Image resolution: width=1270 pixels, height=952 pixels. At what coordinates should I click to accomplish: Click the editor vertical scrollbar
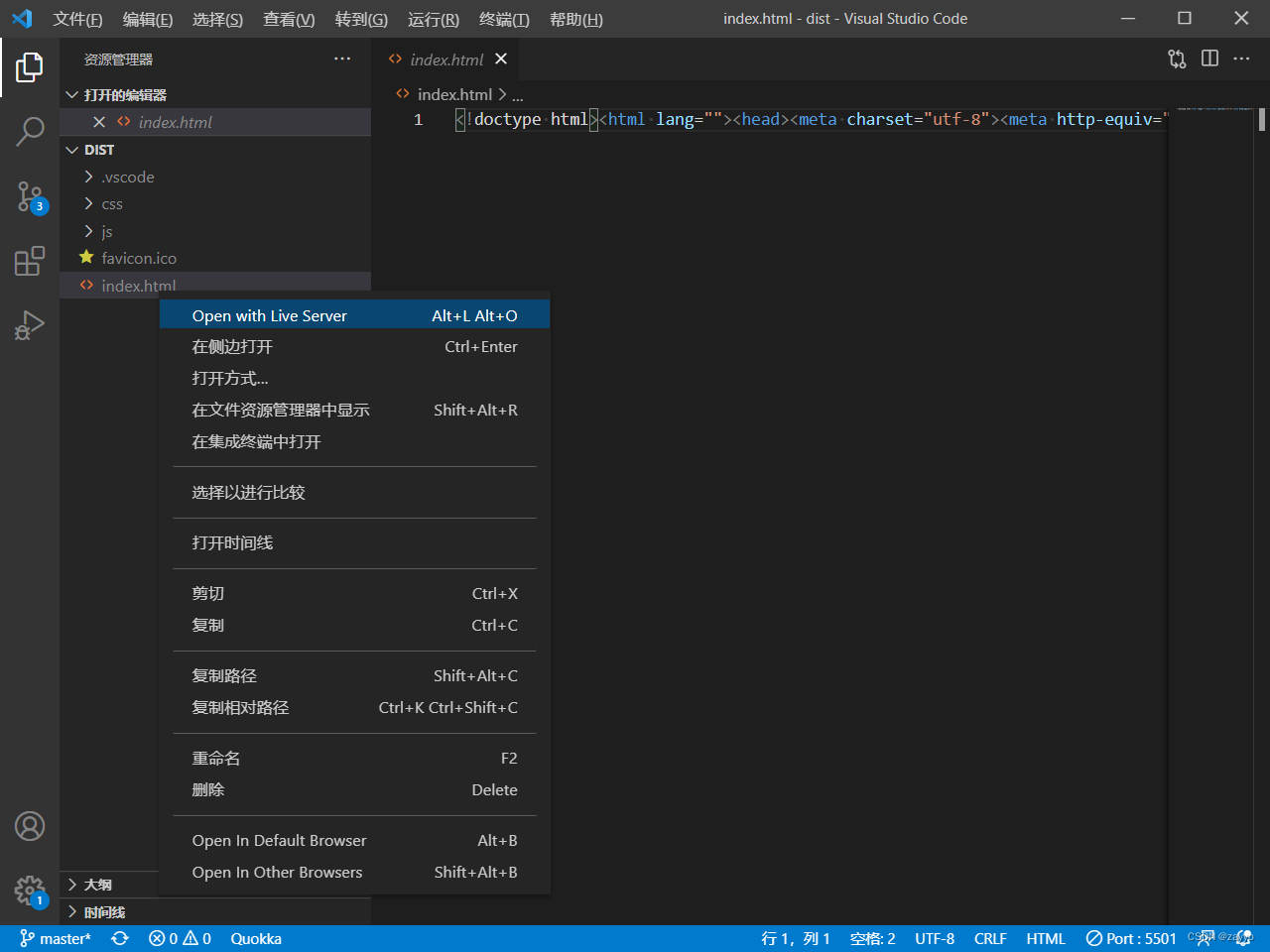tap(1262, 120)
